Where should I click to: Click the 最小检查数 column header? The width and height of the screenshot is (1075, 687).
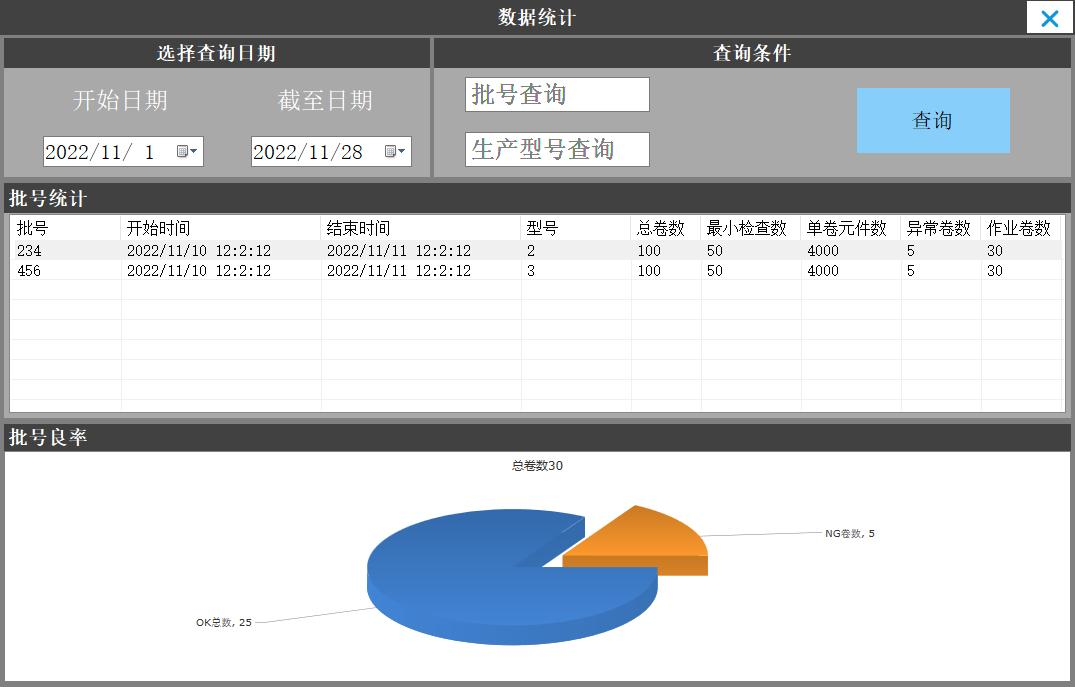pyautogui.click(x=751, y=228)
